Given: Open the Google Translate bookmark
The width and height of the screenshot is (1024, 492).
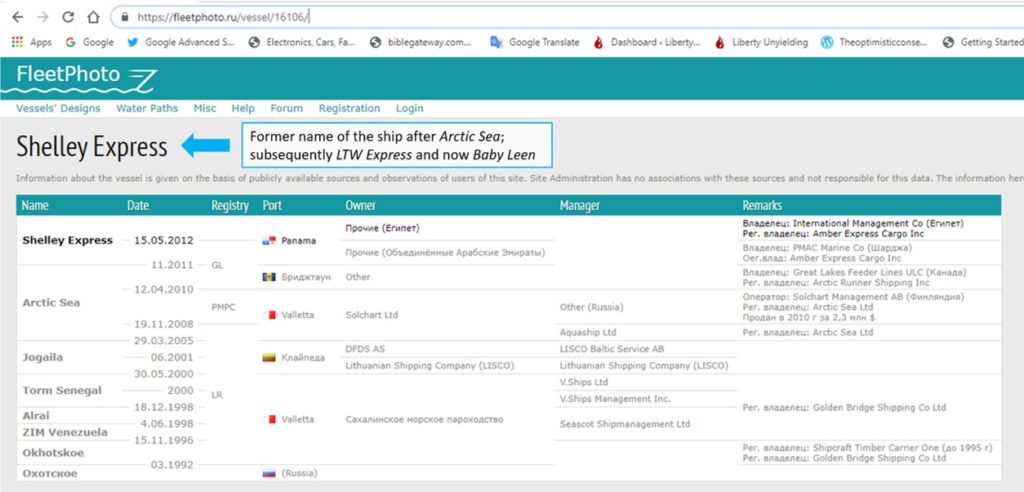Looking at the screenshot, I should point(535,42).
